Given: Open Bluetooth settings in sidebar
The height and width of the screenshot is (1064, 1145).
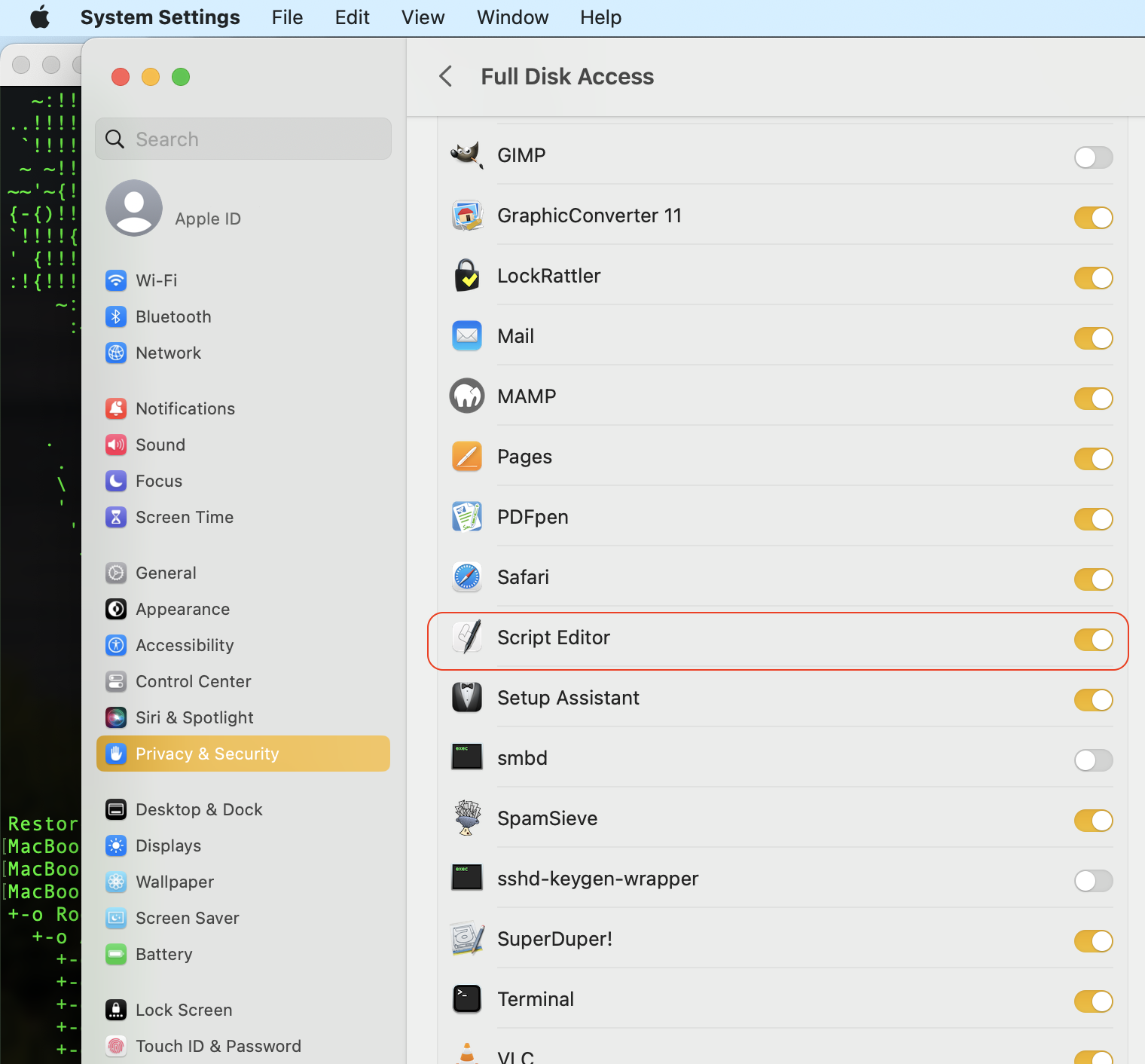Looking at the screenshot, I should click(x=243, y=316).
